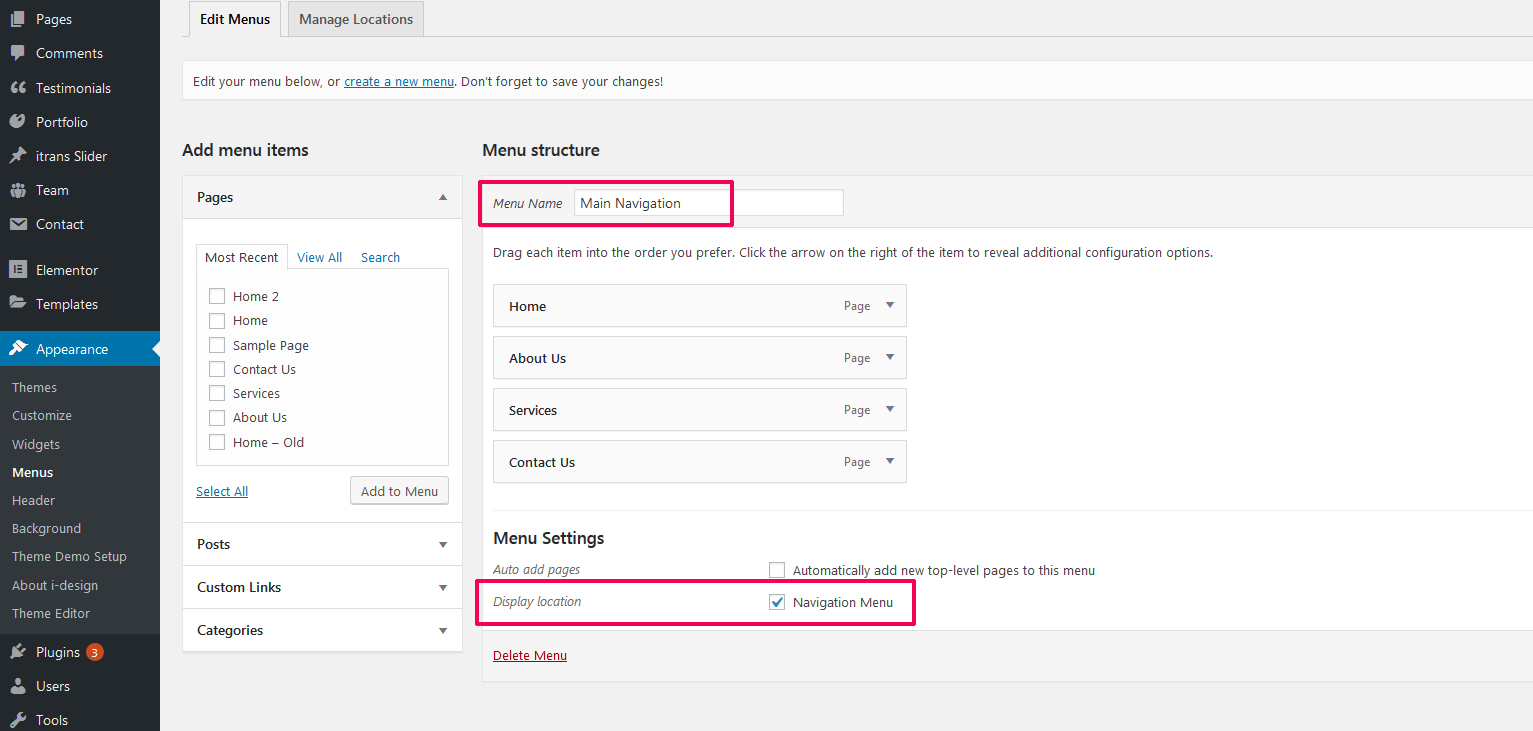Click the Testimonials quote icon
The height and width of the screenshot is (731, 1533).
pyautogui.click(x=18, y=88)
